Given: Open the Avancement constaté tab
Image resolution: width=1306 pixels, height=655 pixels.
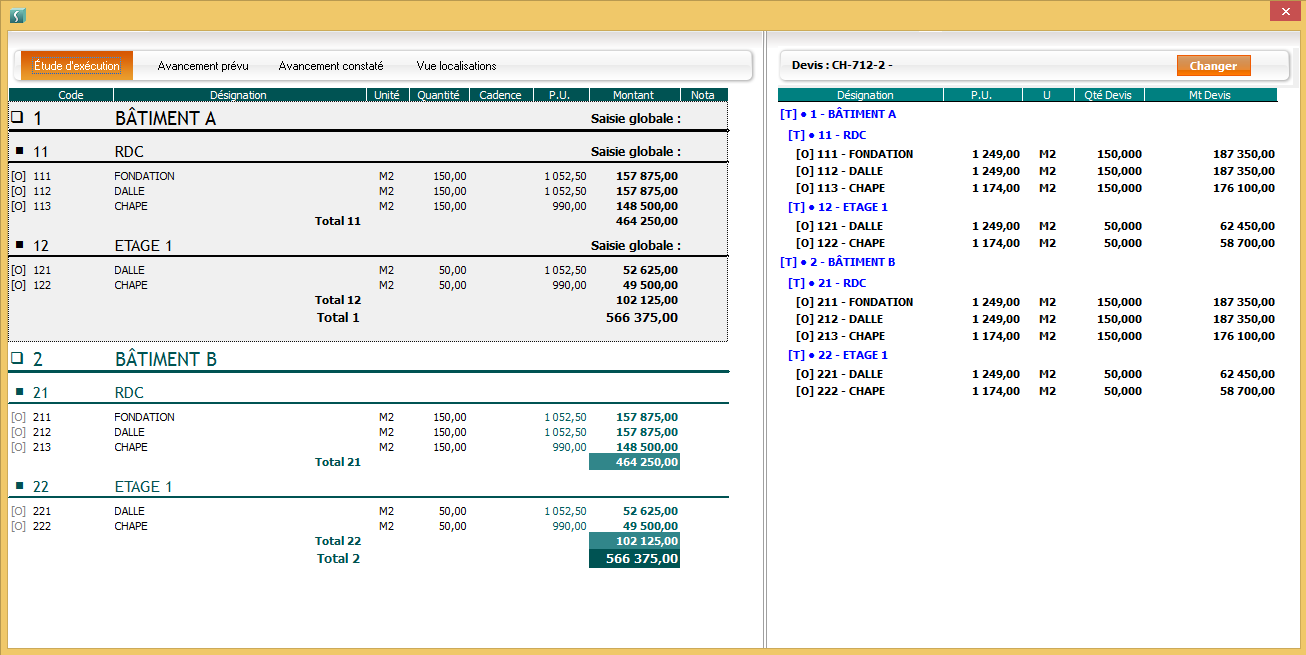Looking at the screenshot, I should click(331, 66).
